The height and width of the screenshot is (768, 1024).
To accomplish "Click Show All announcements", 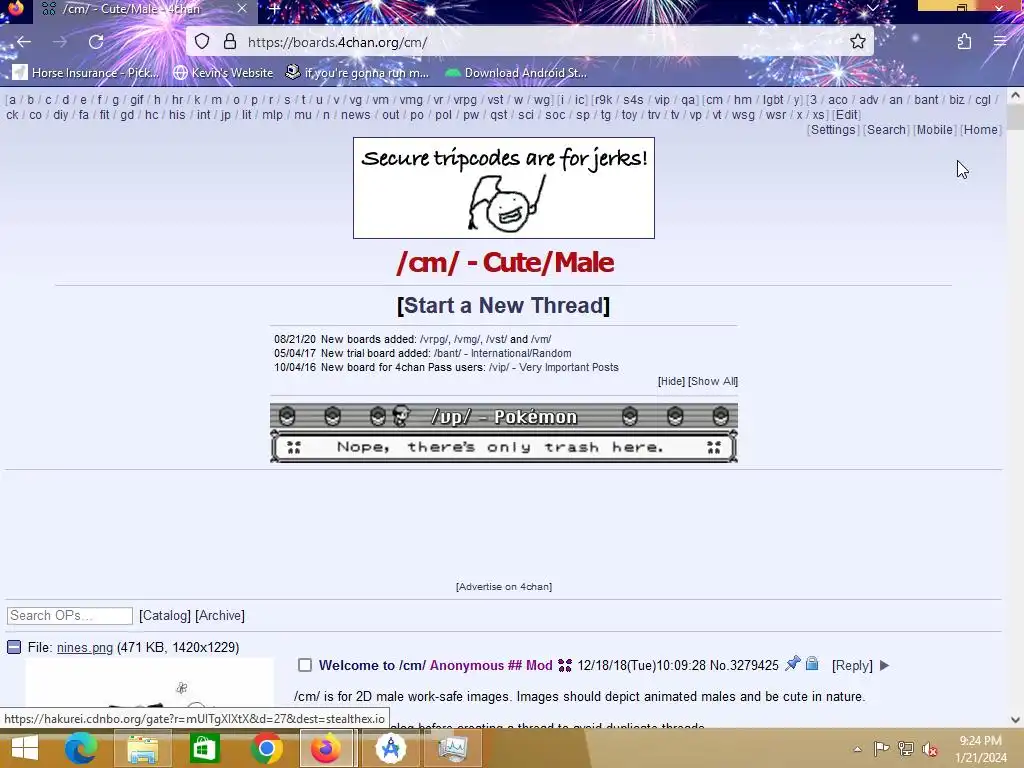I will 713,381.
